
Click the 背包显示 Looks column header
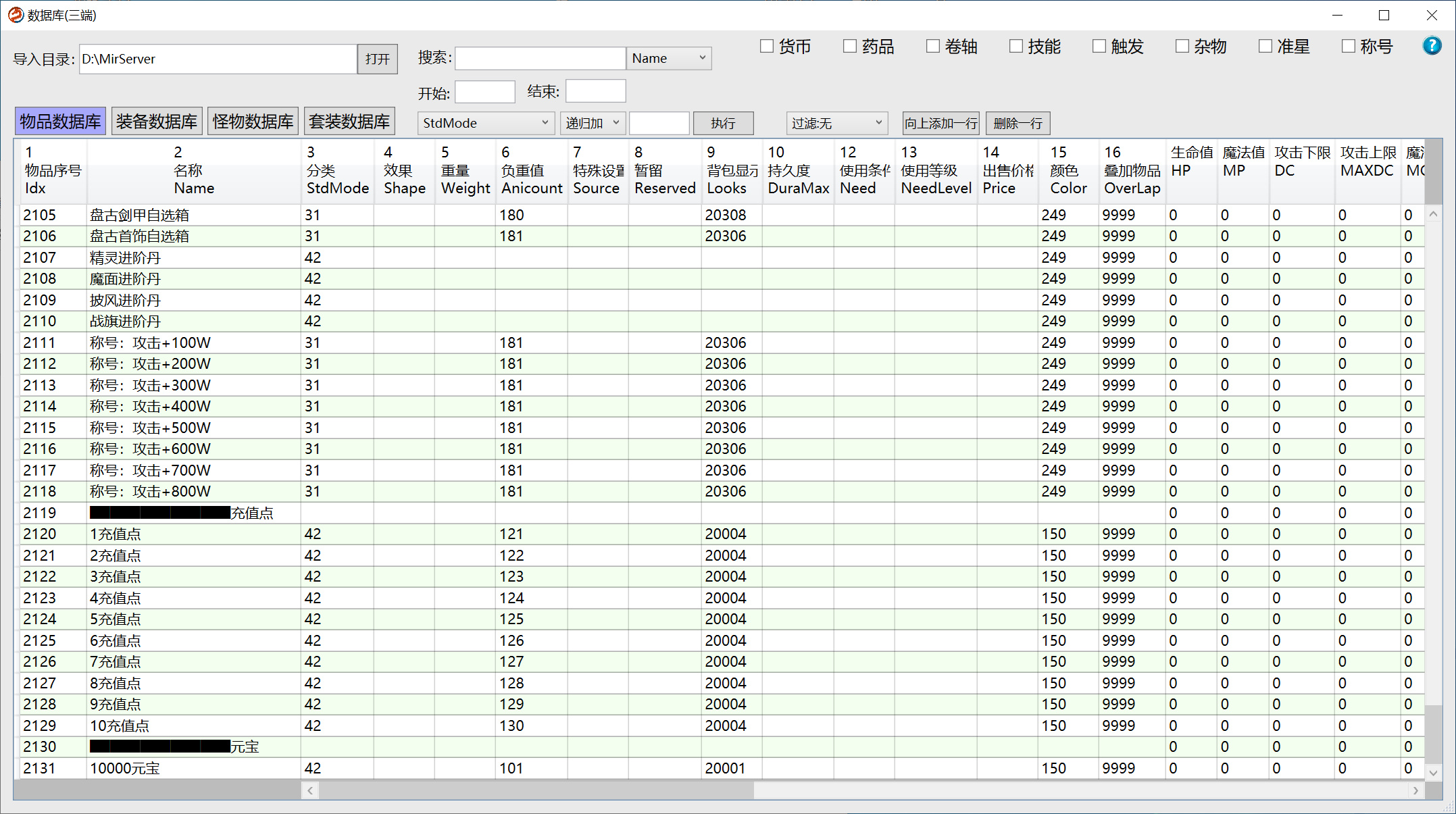[x=732, y=170]
